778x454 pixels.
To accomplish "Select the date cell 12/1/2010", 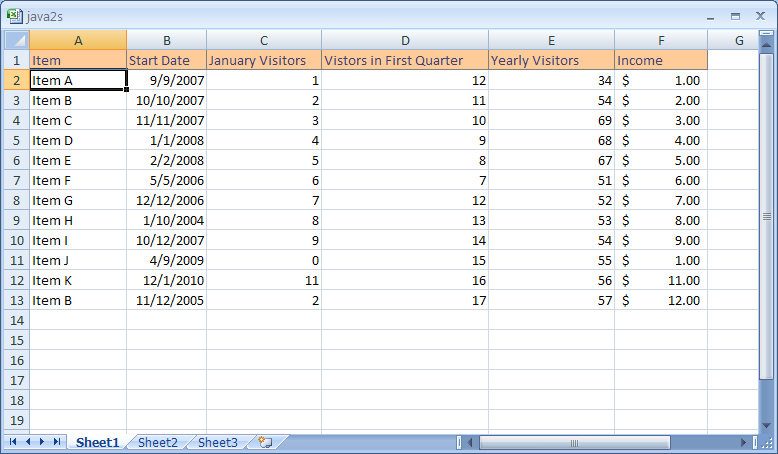I will coord(167,280).
